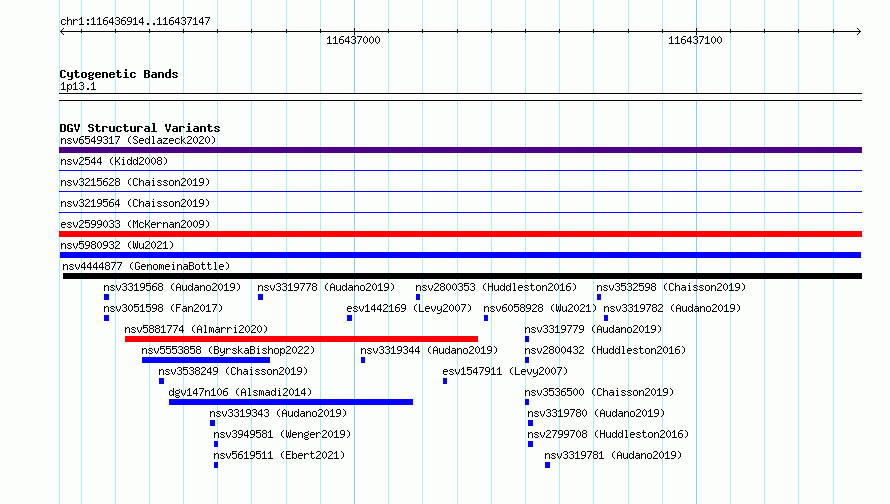
Task: Click the nsv3051598 (Fan2017) label
Action: (x=163, y=308)
